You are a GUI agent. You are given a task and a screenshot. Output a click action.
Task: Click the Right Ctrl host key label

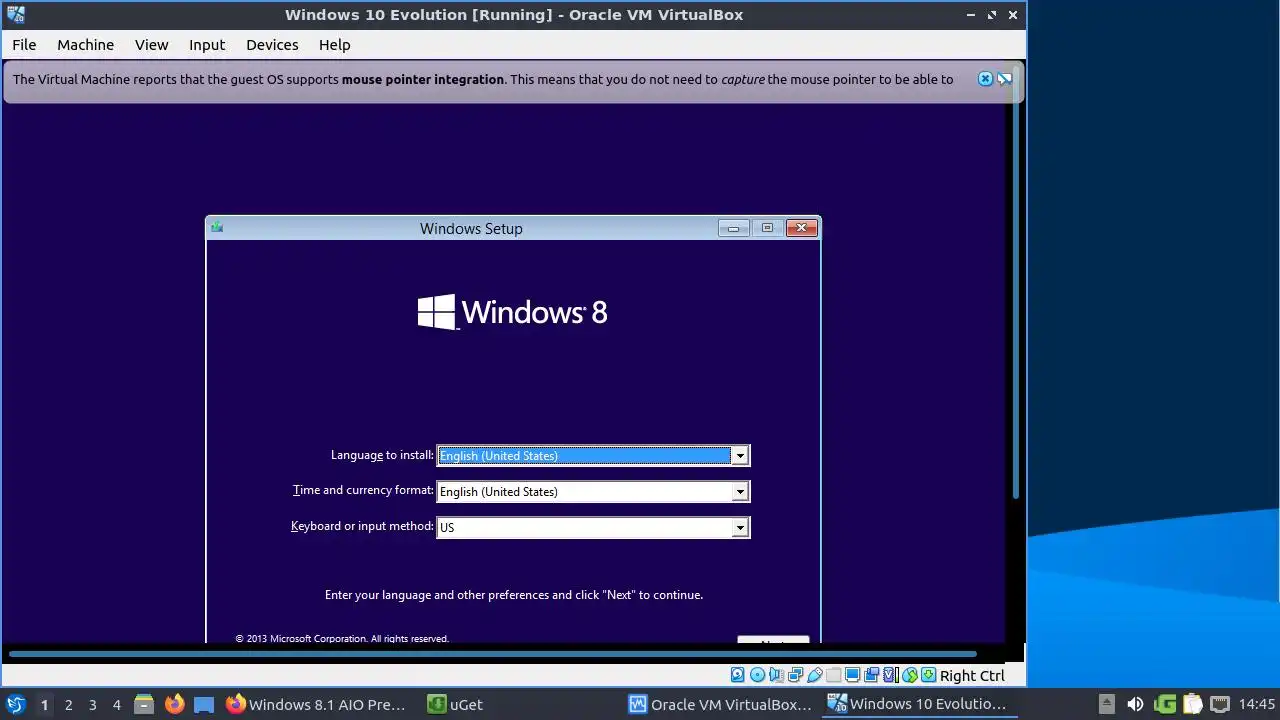(x=972, y=675)
